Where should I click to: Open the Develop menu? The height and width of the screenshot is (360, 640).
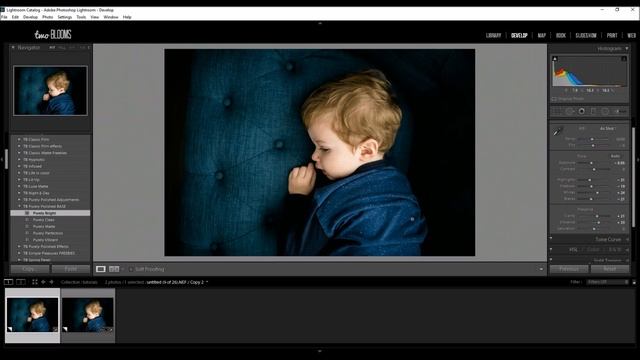click(30, 17)
